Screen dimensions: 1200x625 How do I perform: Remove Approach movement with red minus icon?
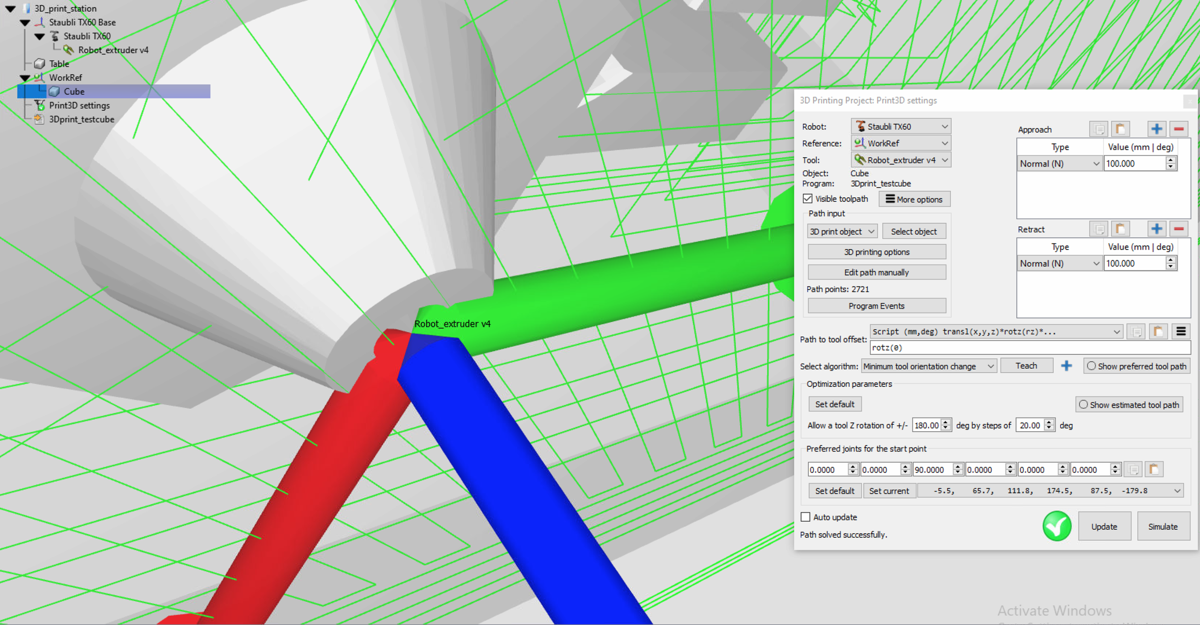1179,129
